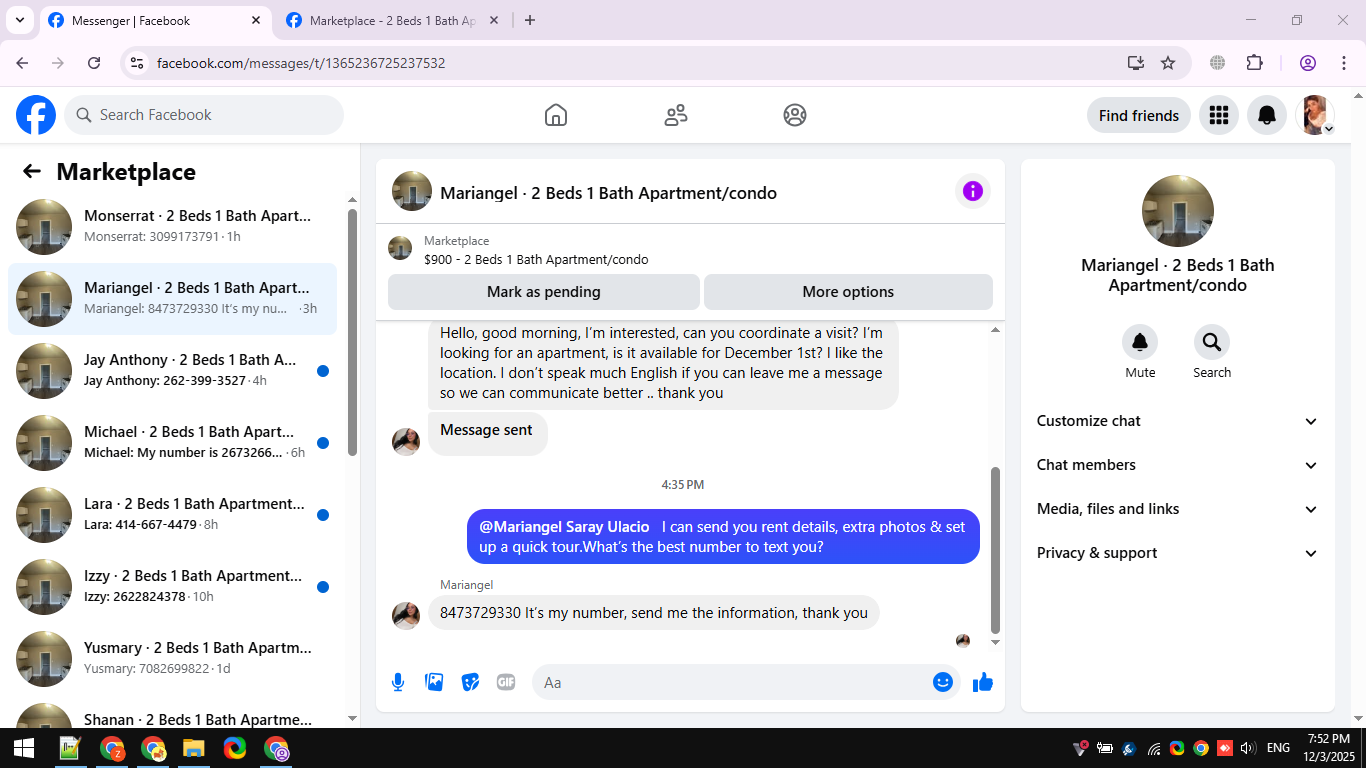The height and width of the screenshot is (768, 1366).
Task: Open Michael conversation
Action: (x=172, y=443)
